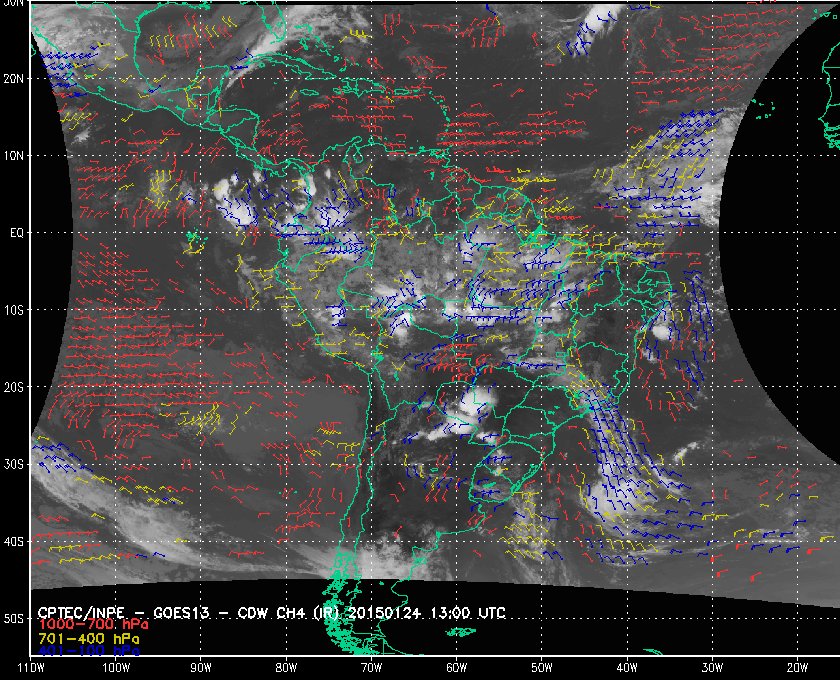Click the 20N latitude label
The height and width of the screenshot is (680, 840).
(13, 79)
